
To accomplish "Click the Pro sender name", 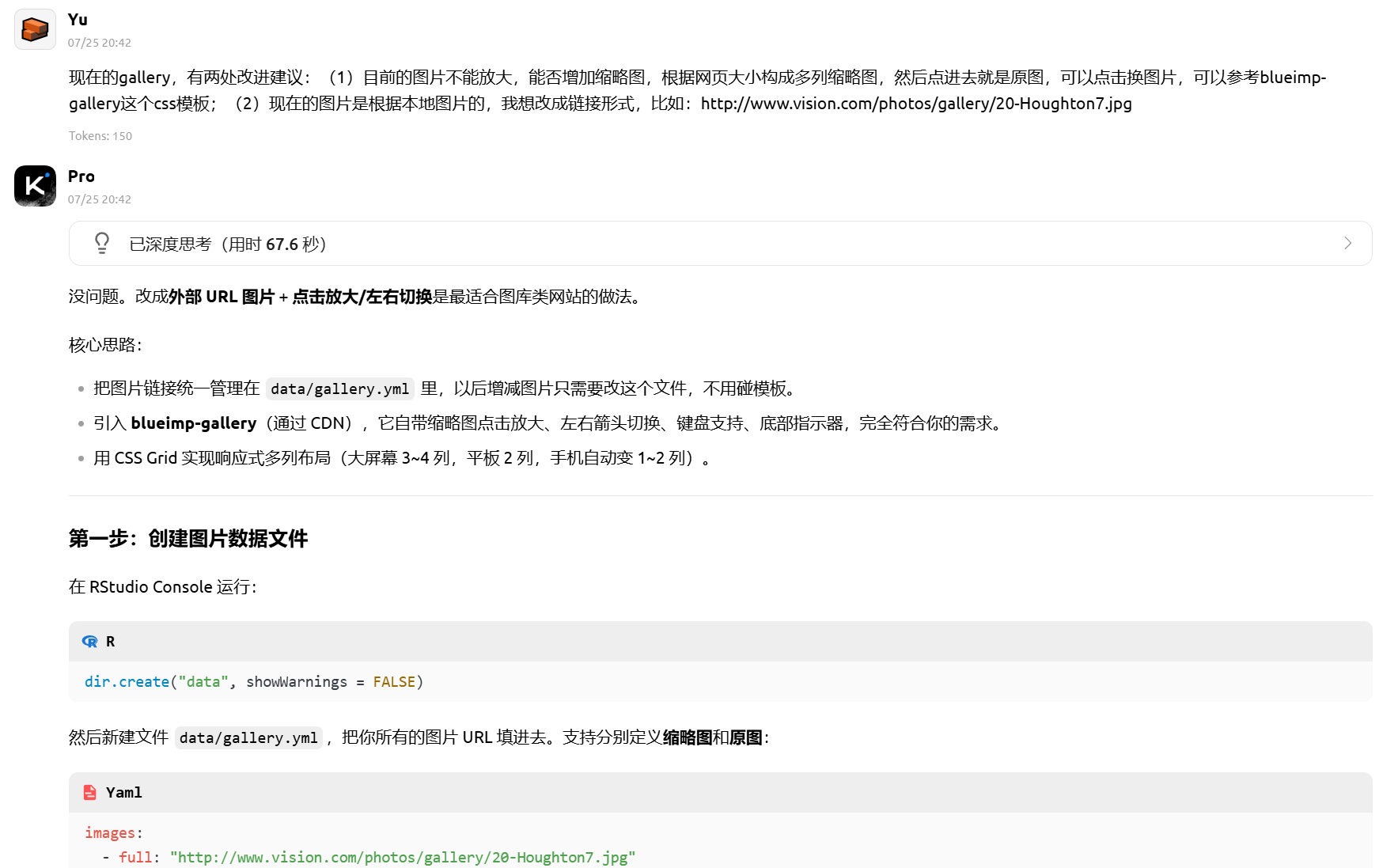I will 81,176.
